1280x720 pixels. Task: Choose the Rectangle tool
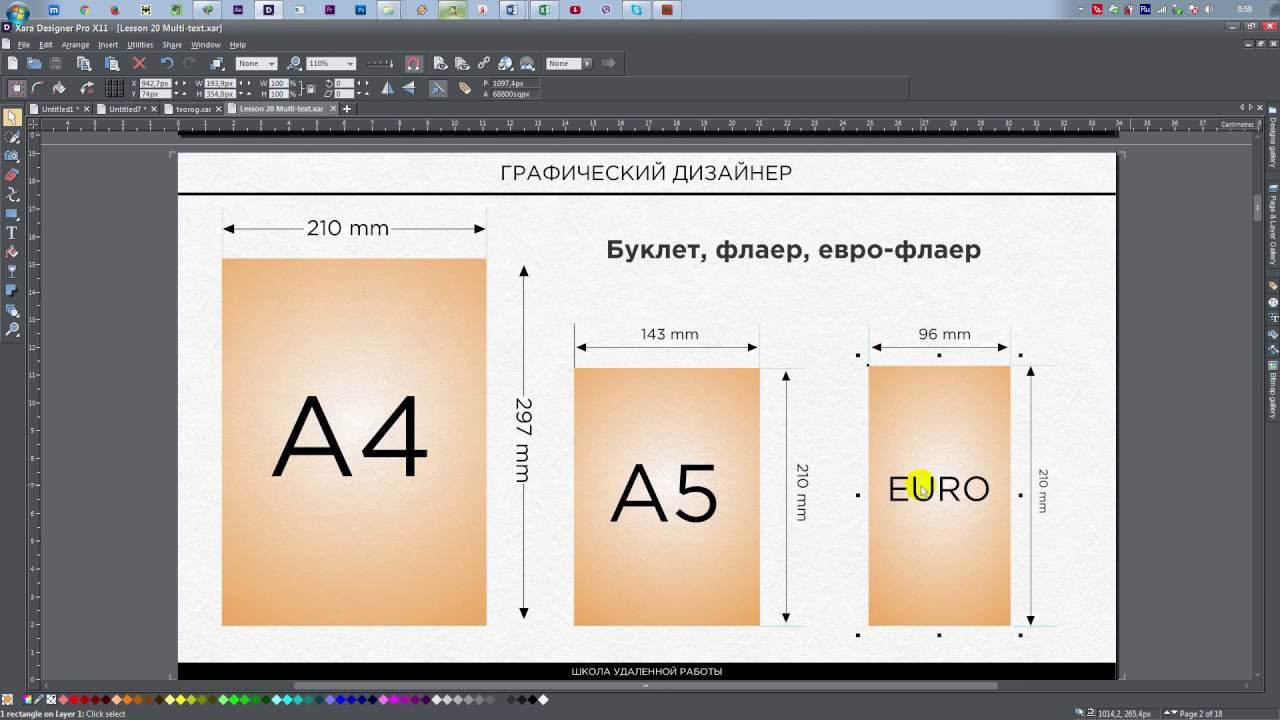(12, 214)
